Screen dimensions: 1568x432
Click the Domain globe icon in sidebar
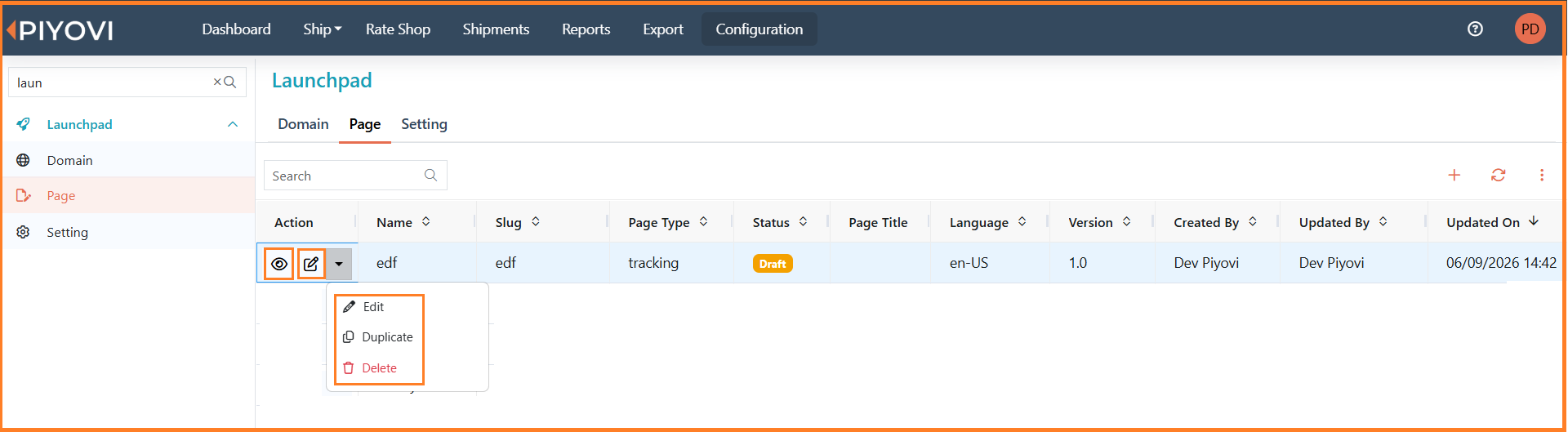click(x=23, y=160)
